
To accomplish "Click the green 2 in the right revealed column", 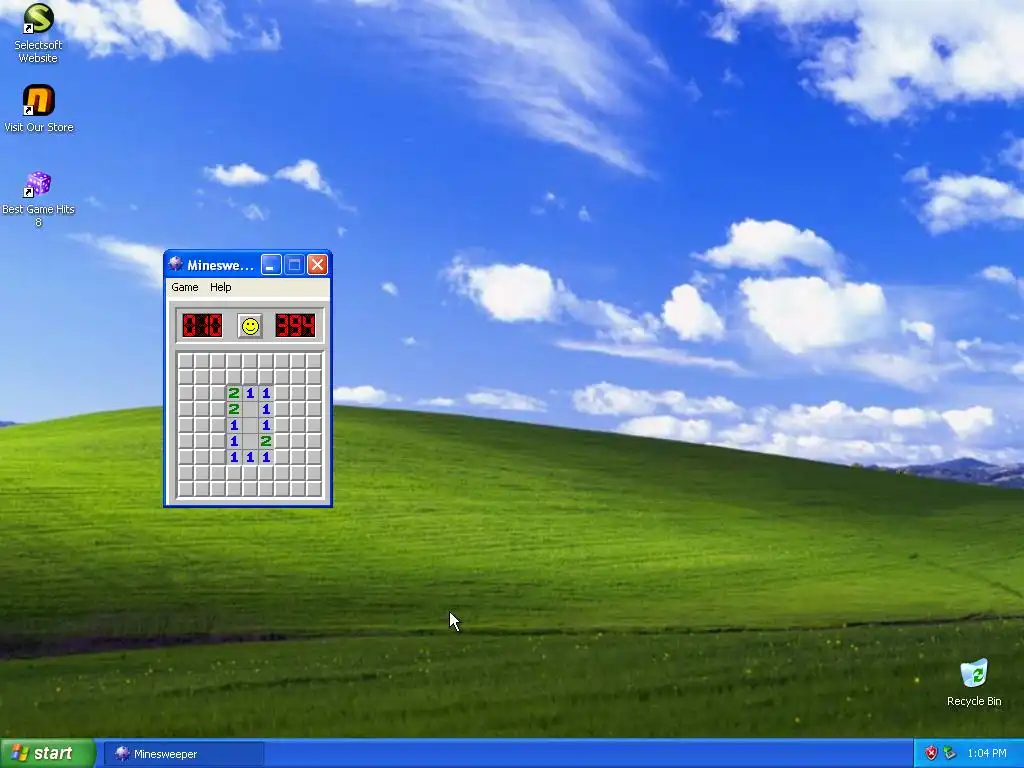I will tap(266, 441).
